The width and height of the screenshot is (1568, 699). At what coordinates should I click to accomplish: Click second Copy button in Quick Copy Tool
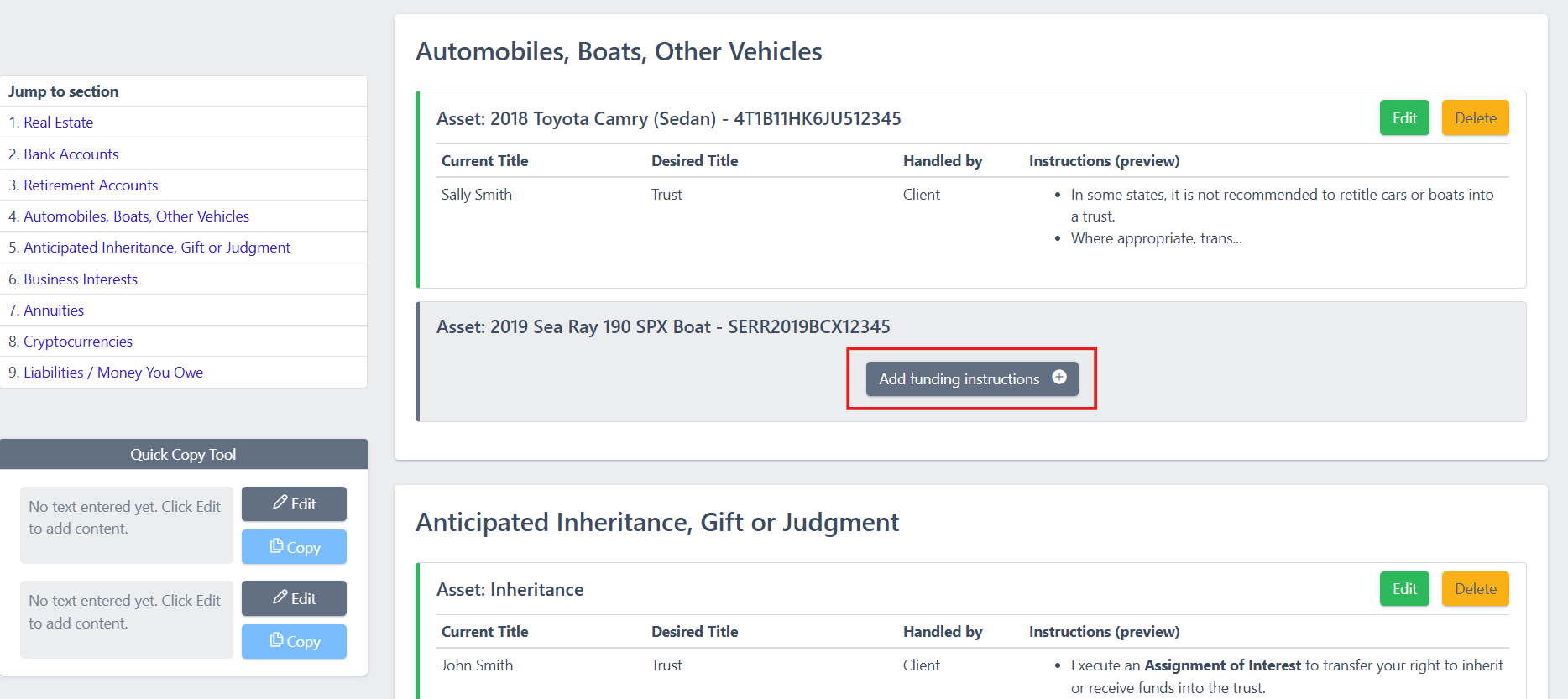tap(294, 642)
